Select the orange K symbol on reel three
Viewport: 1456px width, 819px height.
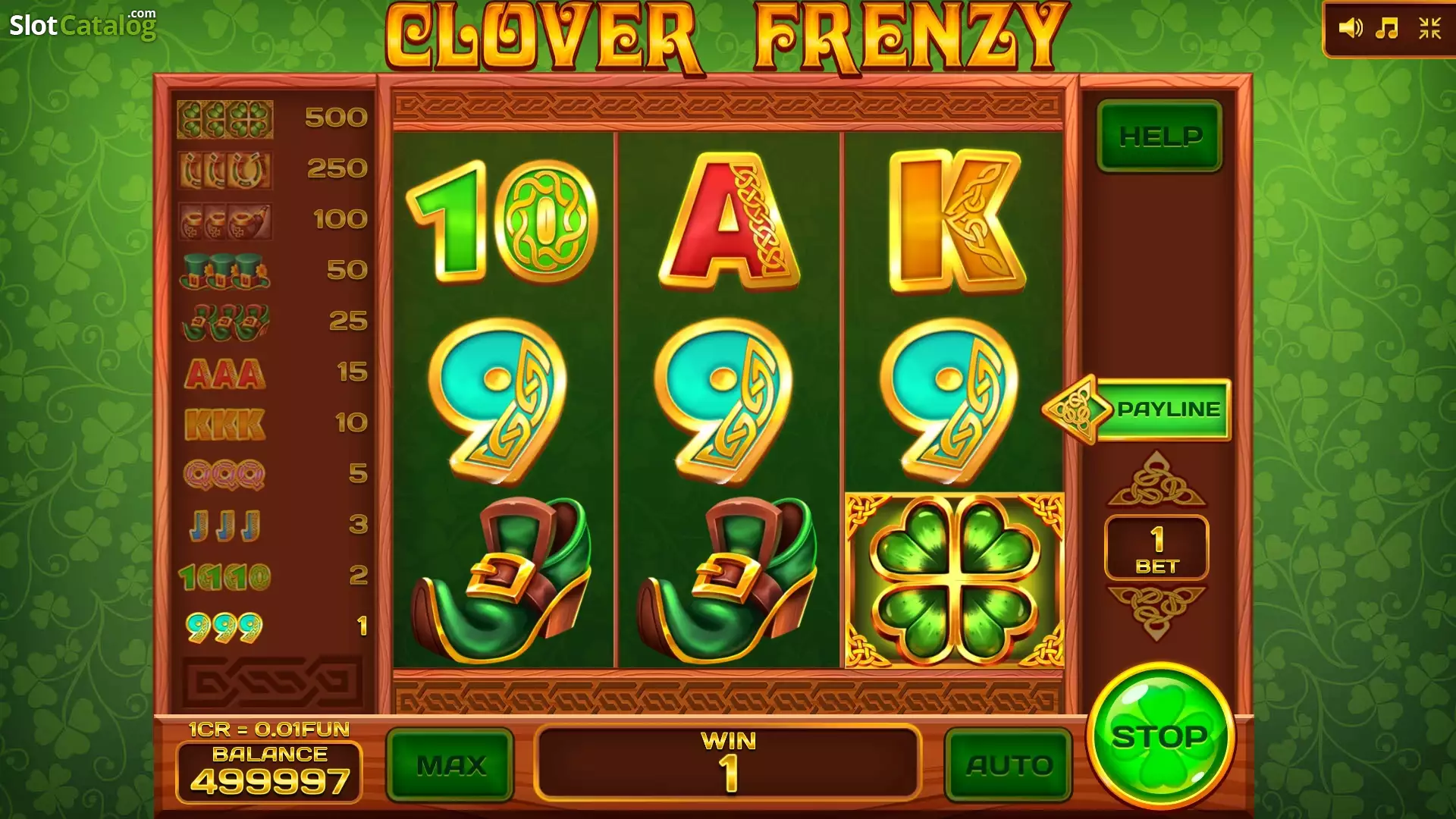coord(955,220)
